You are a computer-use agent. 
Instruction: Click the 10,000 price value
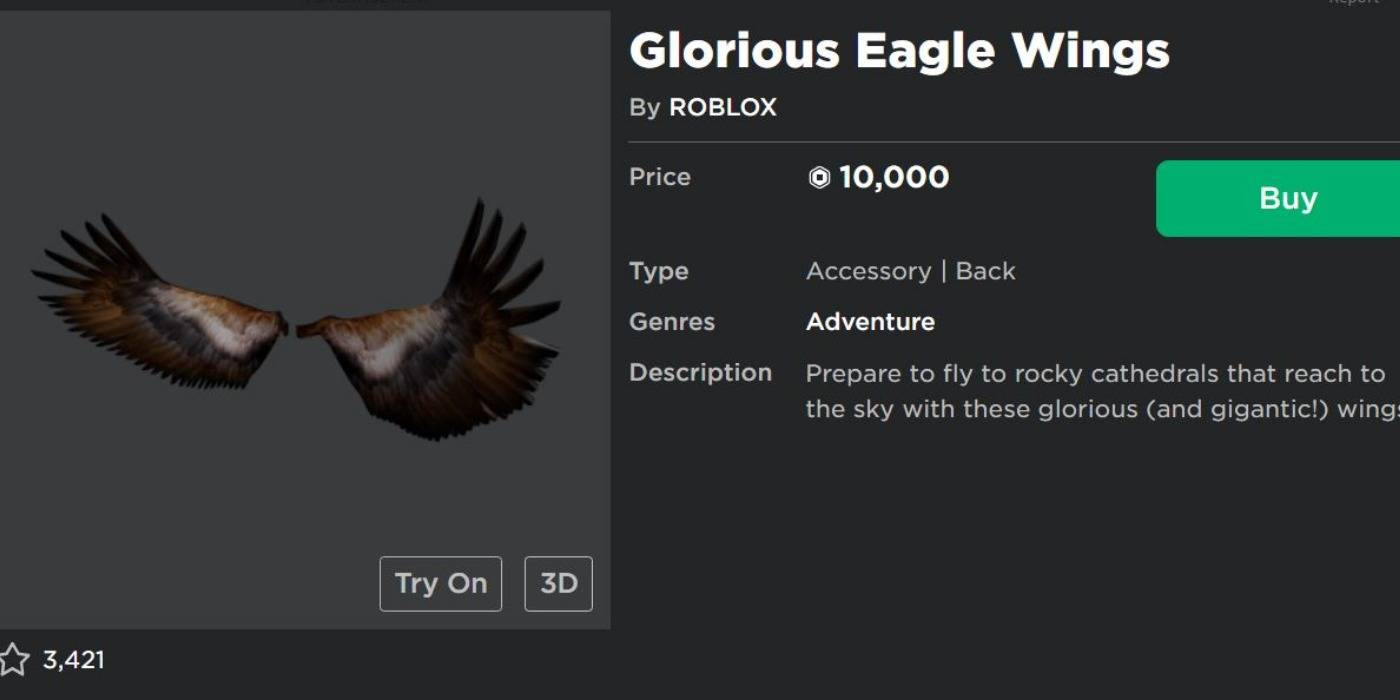(x=898, y=176)
